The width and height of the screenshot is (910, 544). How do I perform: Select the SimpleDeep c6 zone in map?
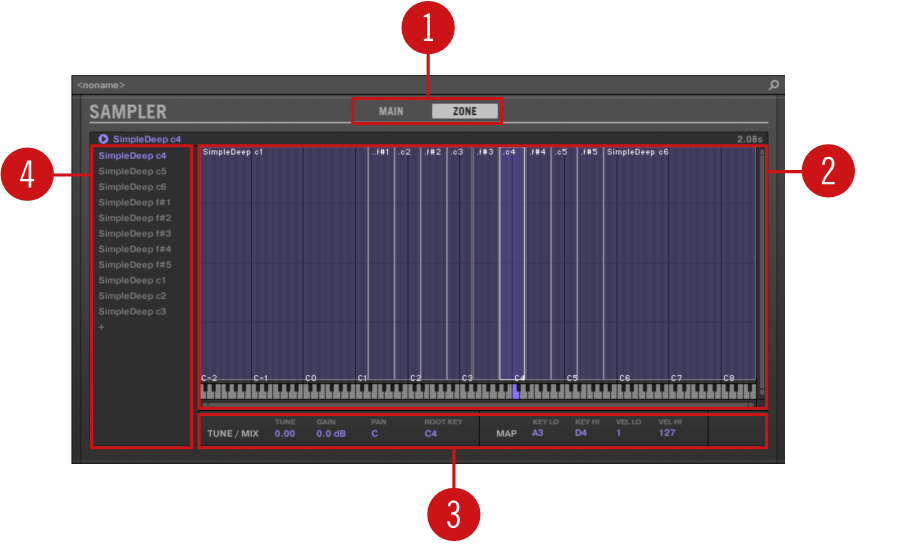680,260
